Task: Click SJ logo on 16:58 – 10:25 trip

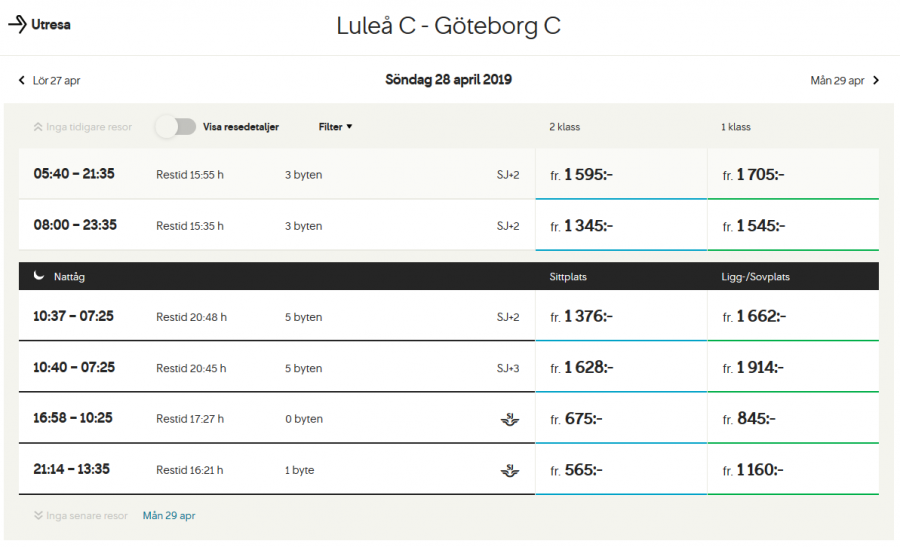Action: 510,419
